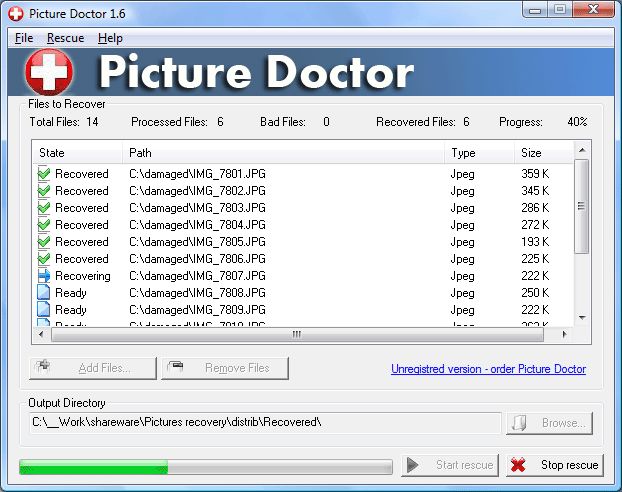622x492 pixels.
Task: Click the Recovering state text
Action: pos(83,276)
